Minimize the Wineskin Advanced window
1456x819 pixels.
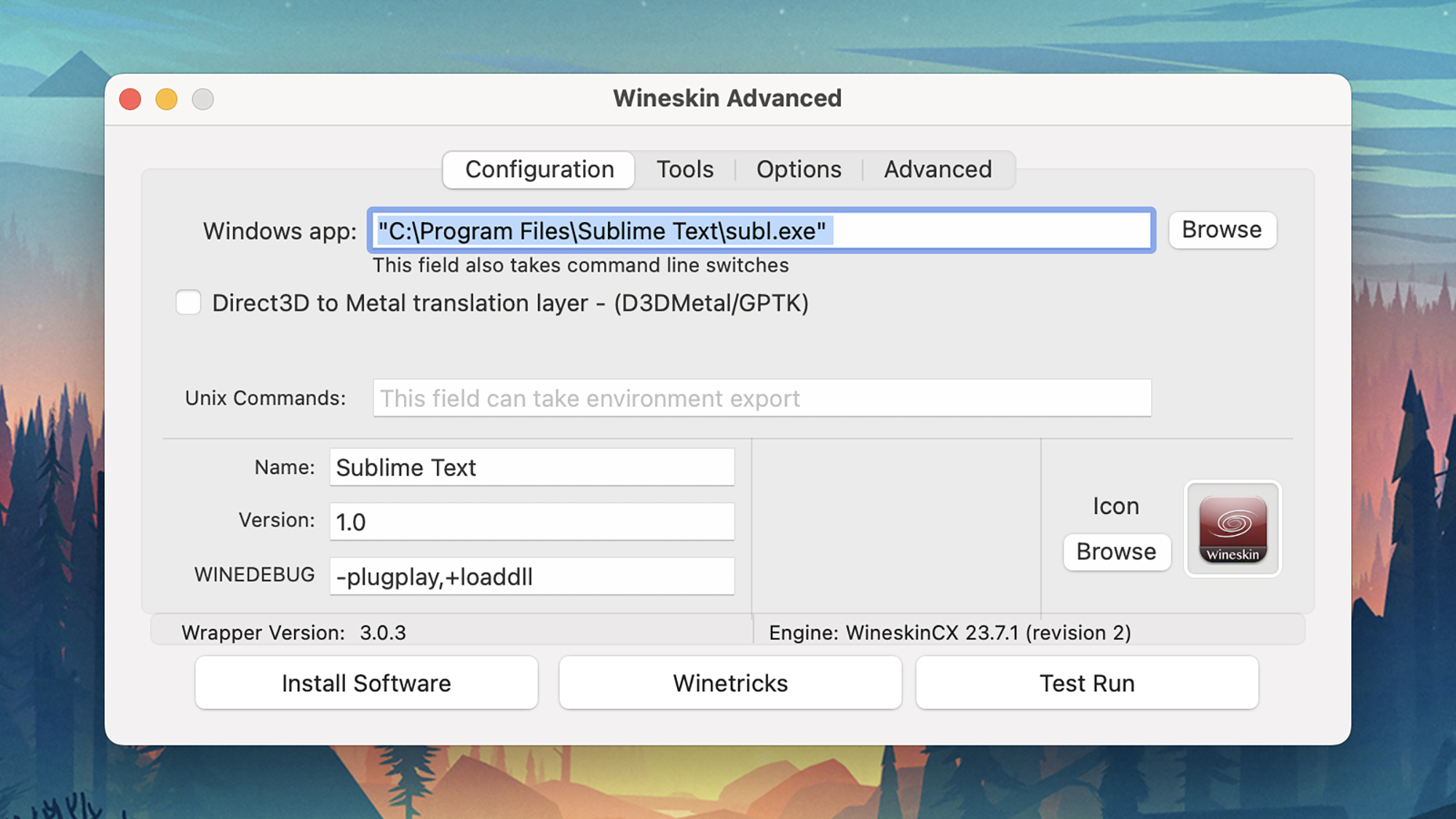point(167,99)
